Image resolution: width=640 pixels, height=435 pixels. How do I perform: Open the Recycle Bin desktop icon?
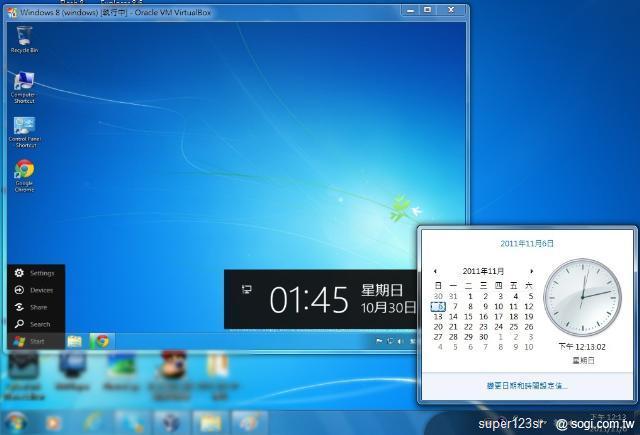point(24,39)
